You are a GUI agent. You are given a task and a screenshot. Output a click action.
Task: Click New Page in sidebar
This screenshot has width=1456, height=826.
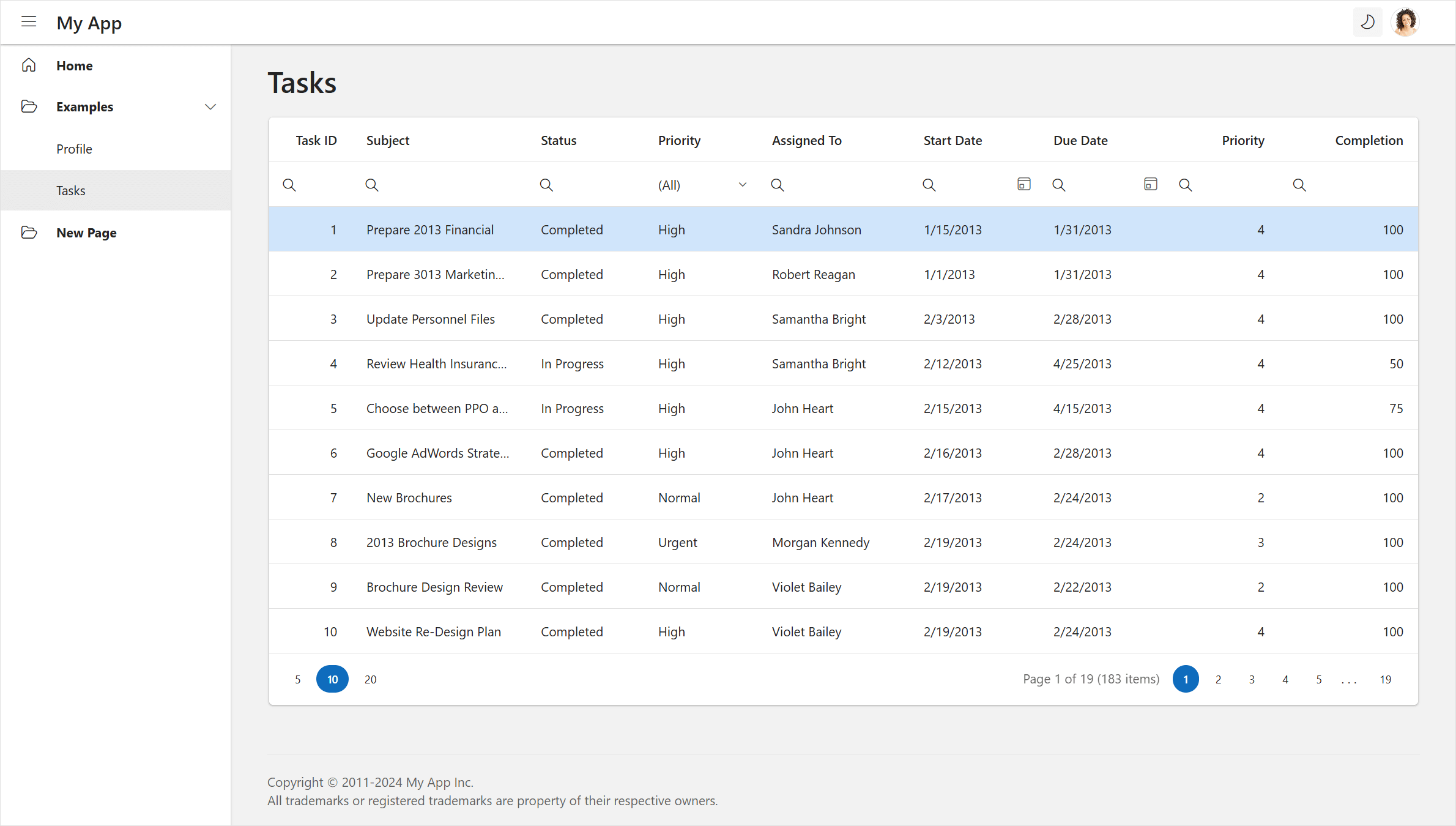[86, 232]
